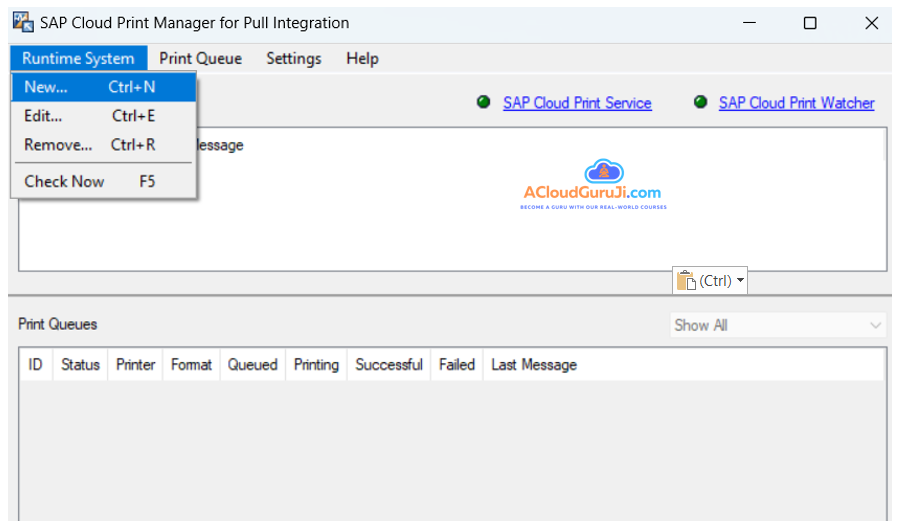The height and width of the screenshot is (529, 905).
Task: Click the SAP Cloud Print Manager title bar icon
Action: click(22, 22)
